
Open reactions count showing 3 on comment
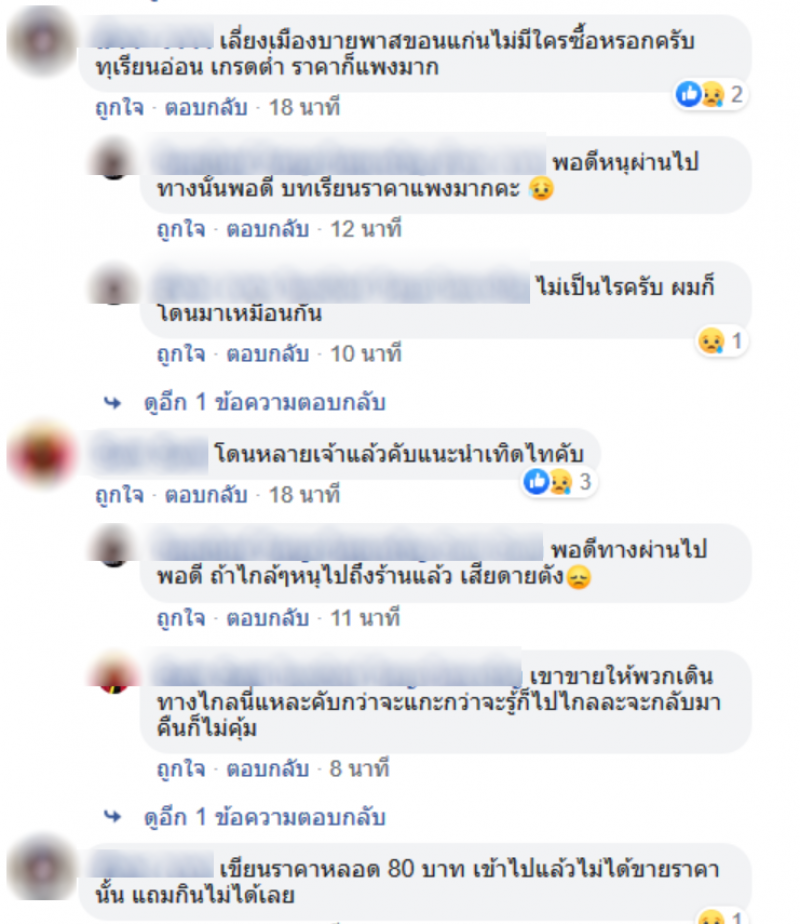[x=559, y=482]
